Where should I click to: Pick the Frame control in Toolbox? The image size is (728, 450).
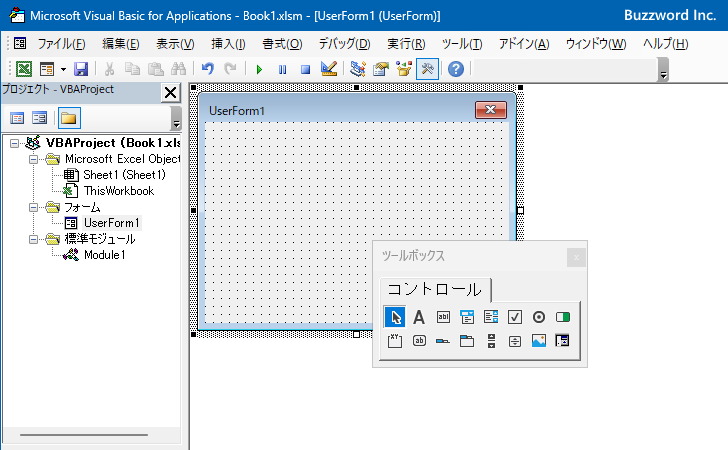(x=395, y=341)
